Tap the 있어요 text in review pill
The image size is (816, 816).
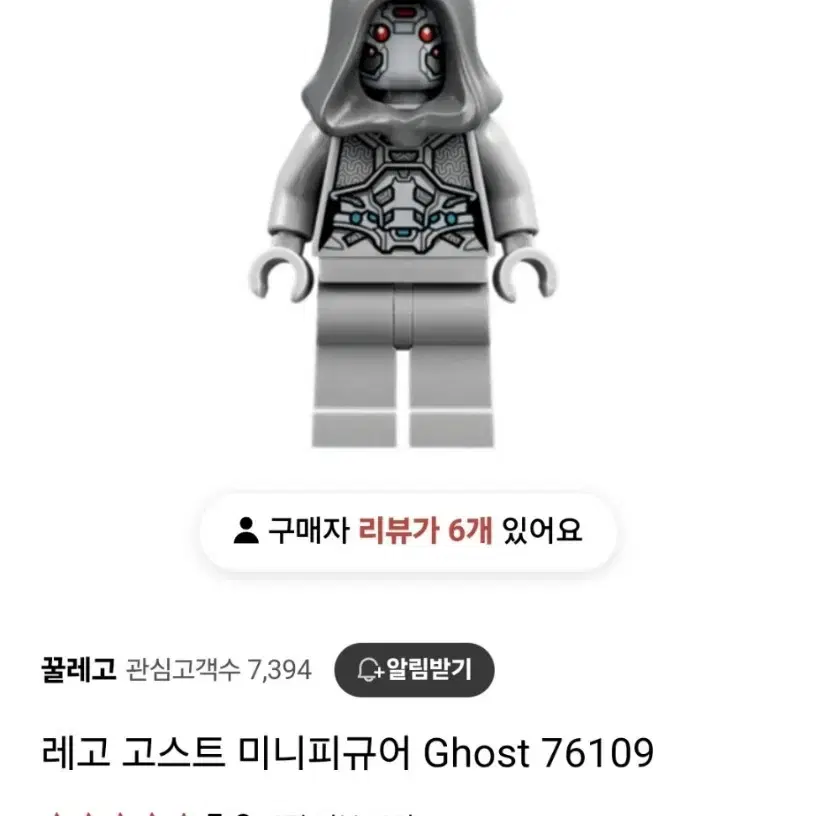pyautogui.click(x=542, y=530)
